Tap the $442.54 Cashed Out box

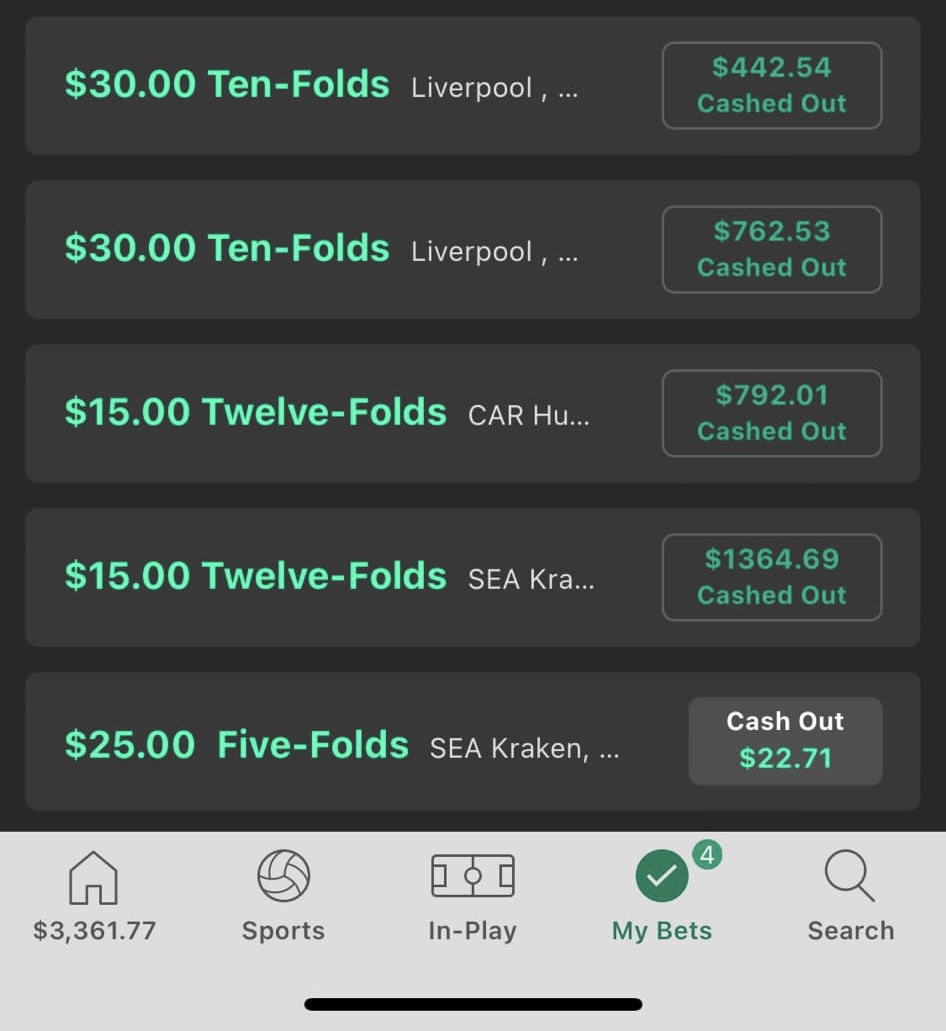pyautogui.click(x=771, y=86)
